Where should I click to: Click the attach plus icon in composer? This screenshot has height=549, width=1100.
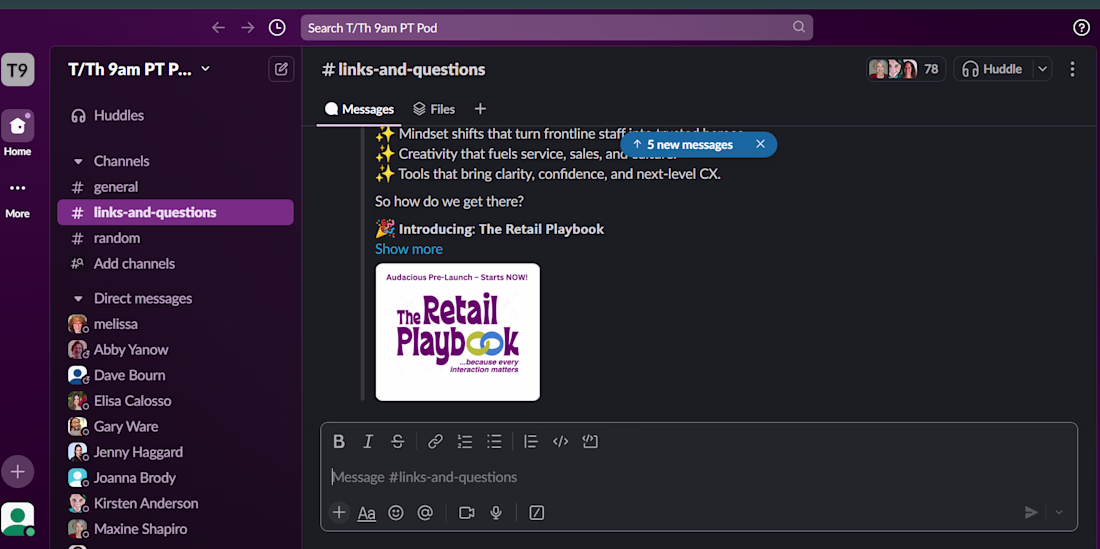(x=339, y=513)
